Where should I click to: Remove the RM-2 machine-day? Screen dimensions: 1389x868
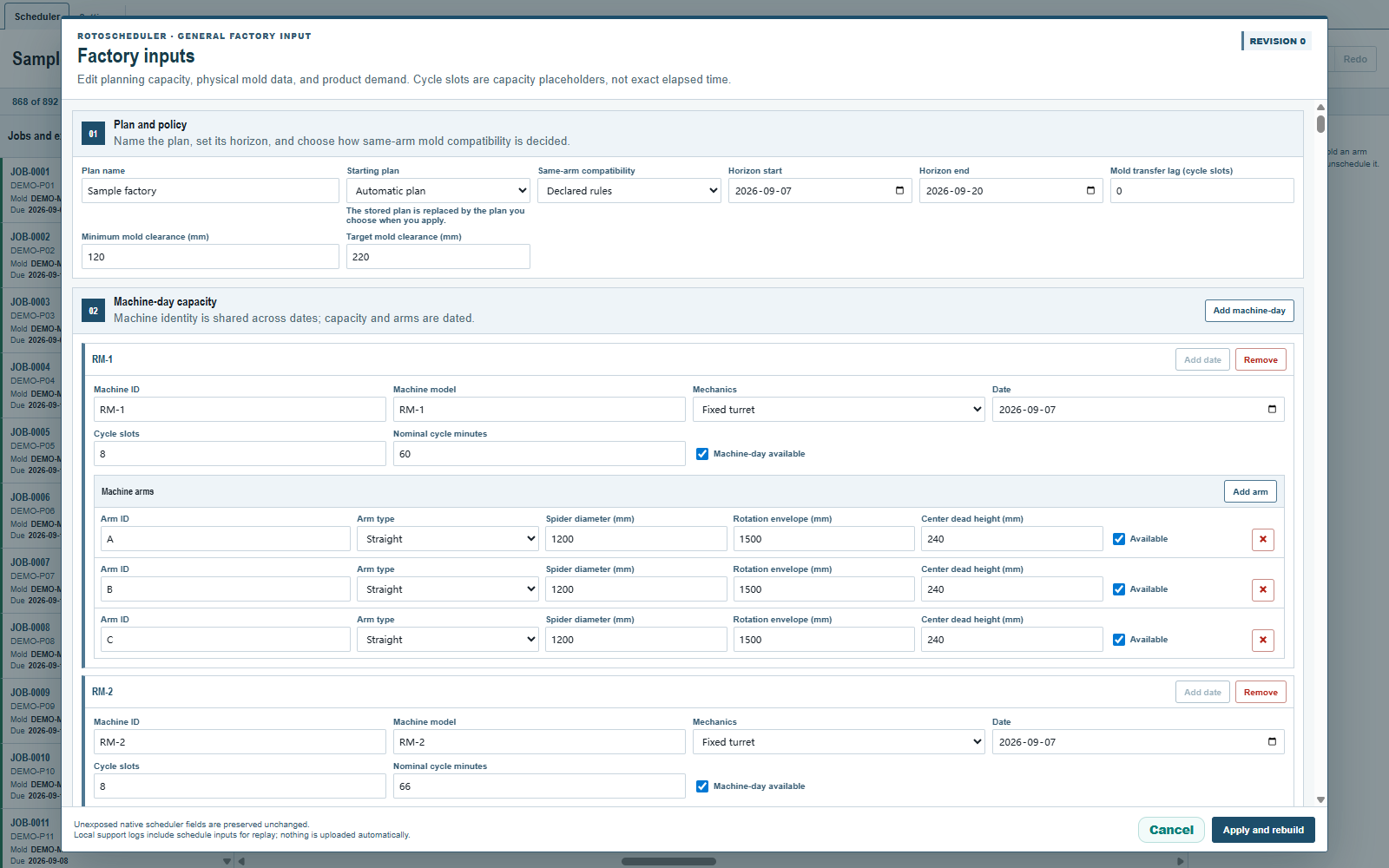coord(1261,692)
